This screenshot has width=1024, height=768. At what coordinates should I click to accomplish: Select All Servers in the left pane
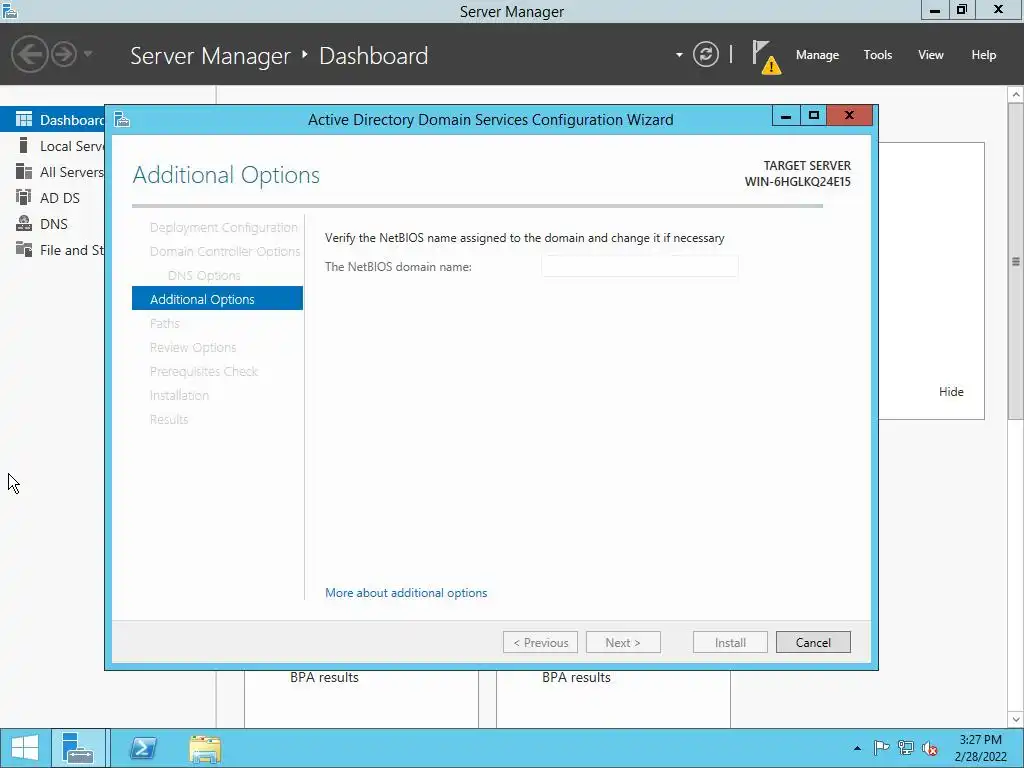(x=52, y=172)
